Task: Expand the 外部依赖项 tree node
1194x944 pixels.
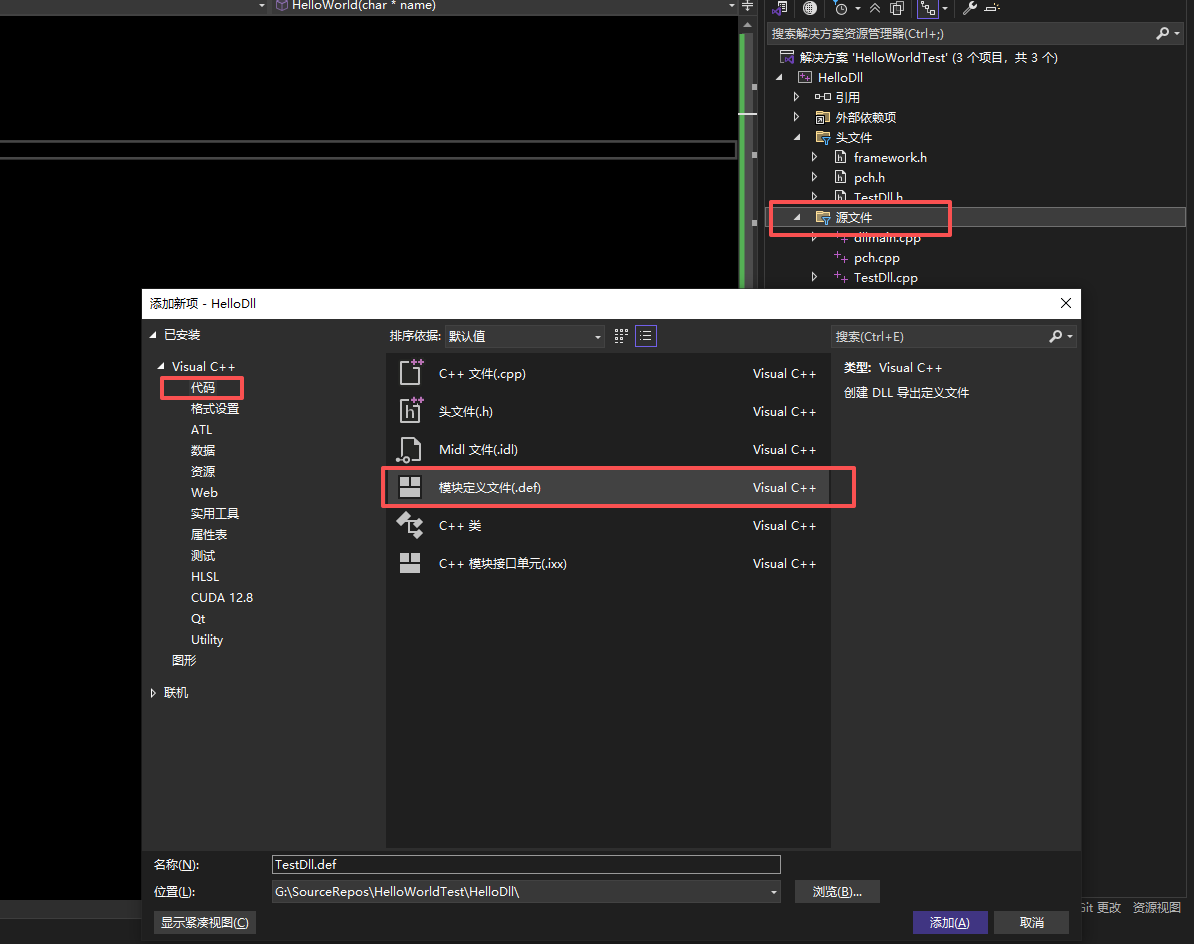Action: [x=797, y=118]
